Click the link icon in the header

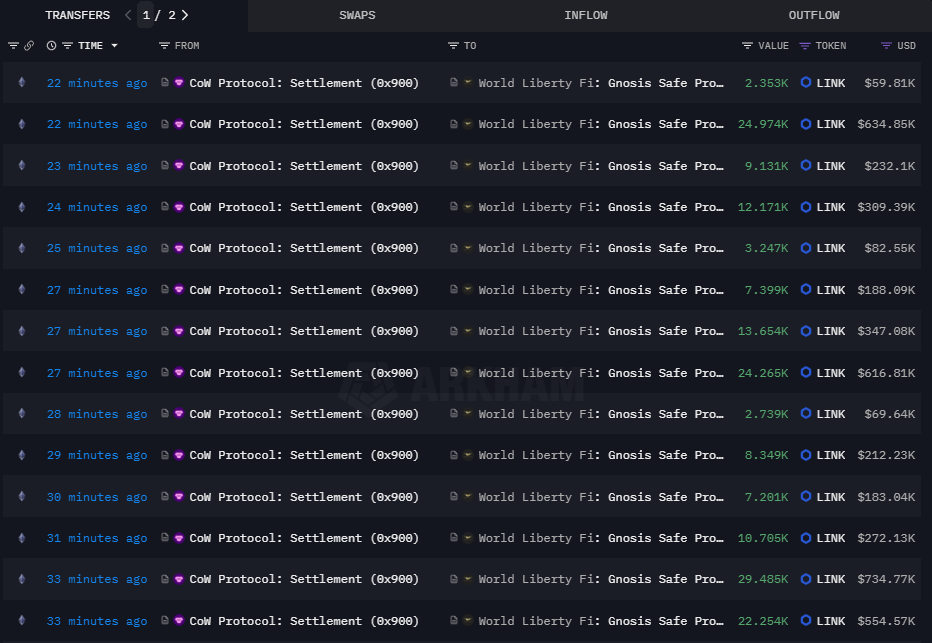point(29,46)
